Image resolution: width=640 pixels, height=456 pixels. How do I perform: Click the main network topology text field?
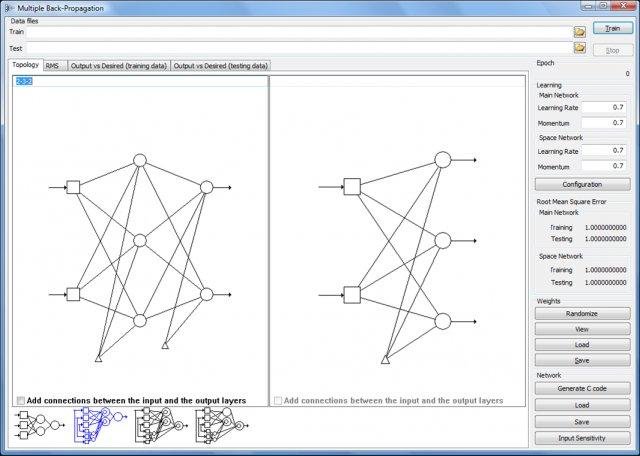(140, 81)
